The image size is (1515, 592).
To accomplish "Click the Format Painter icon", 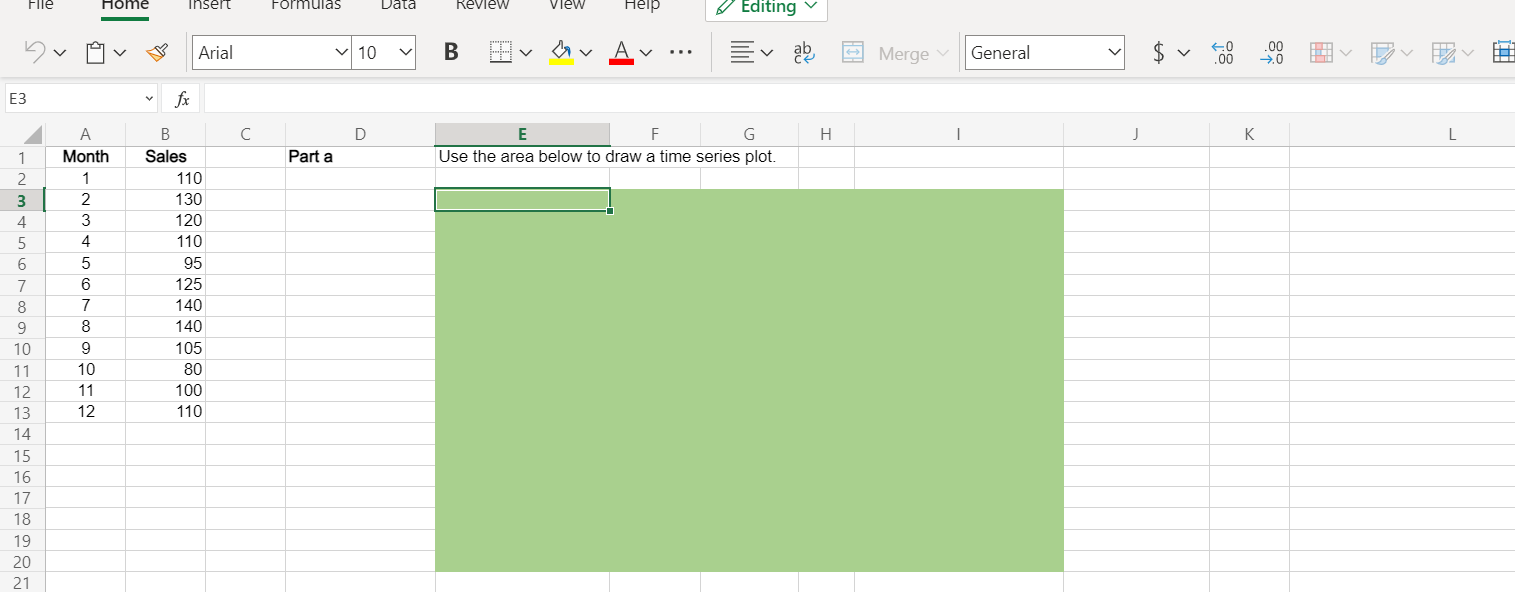I will (157, 52).
